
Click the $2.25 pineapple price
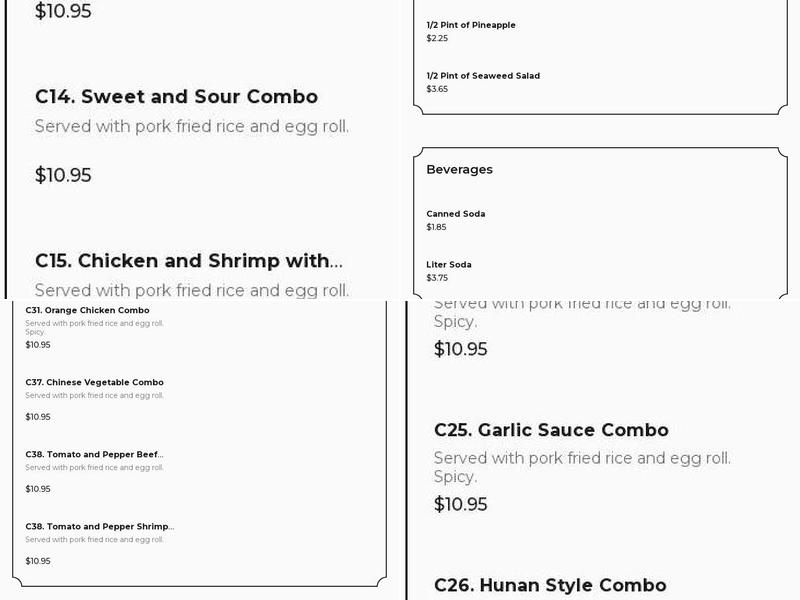(437, 38)
